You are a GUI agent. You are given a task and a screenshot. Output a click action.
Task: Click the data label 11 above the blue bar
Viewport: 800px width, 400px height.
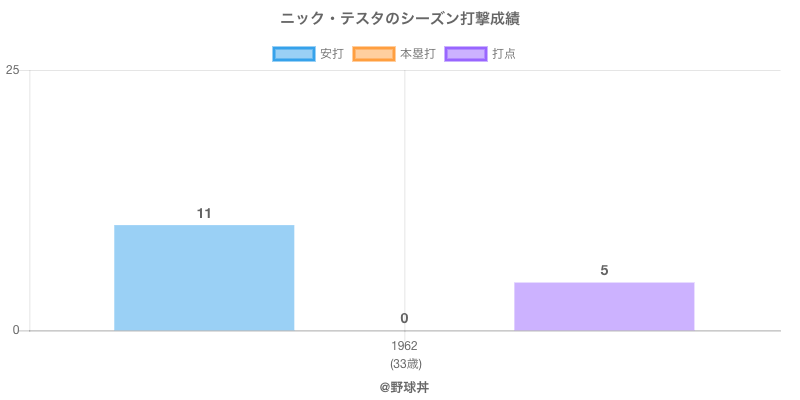[x=204, y=213]
